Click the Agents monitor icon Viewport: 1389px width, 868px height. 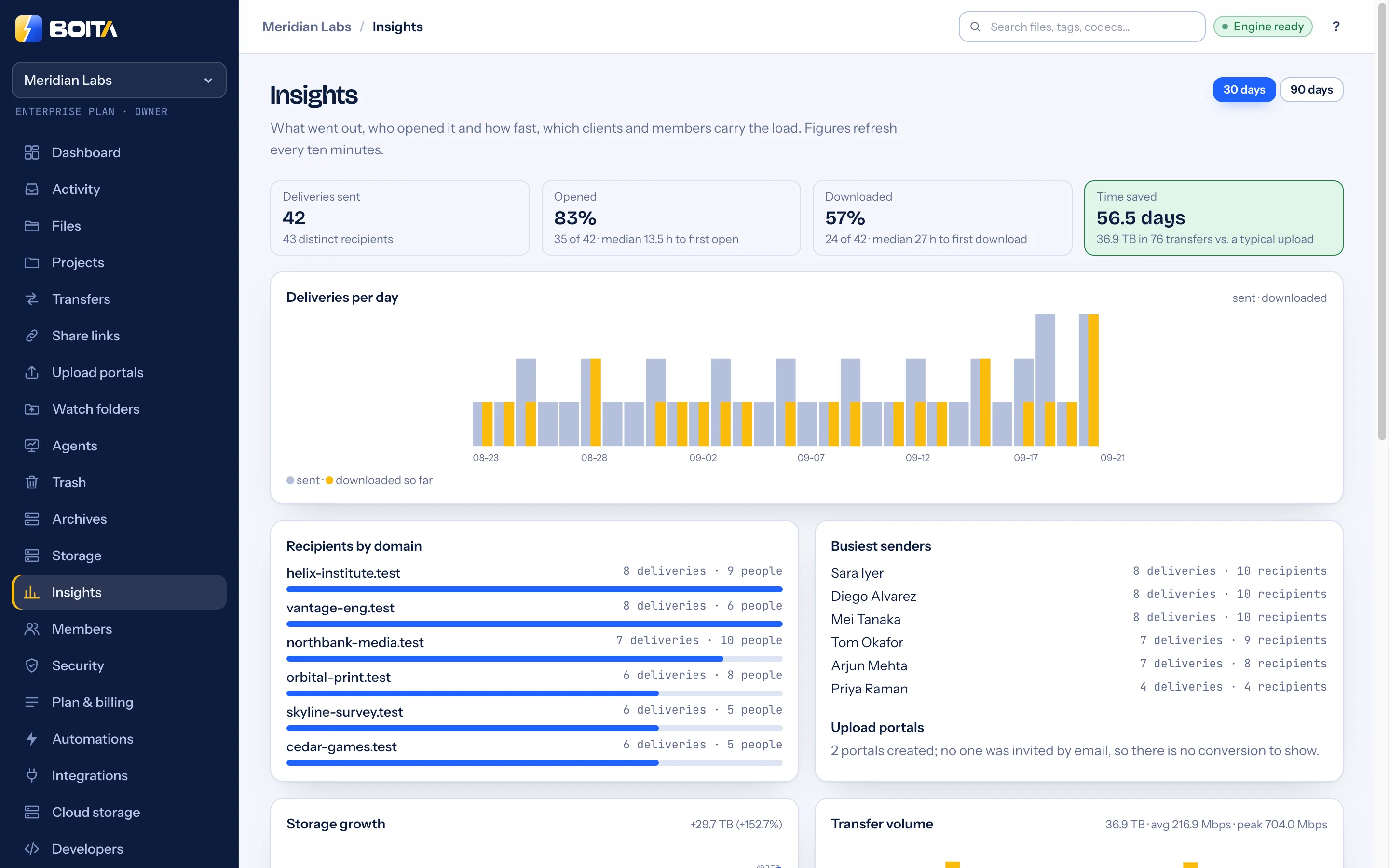31,446
